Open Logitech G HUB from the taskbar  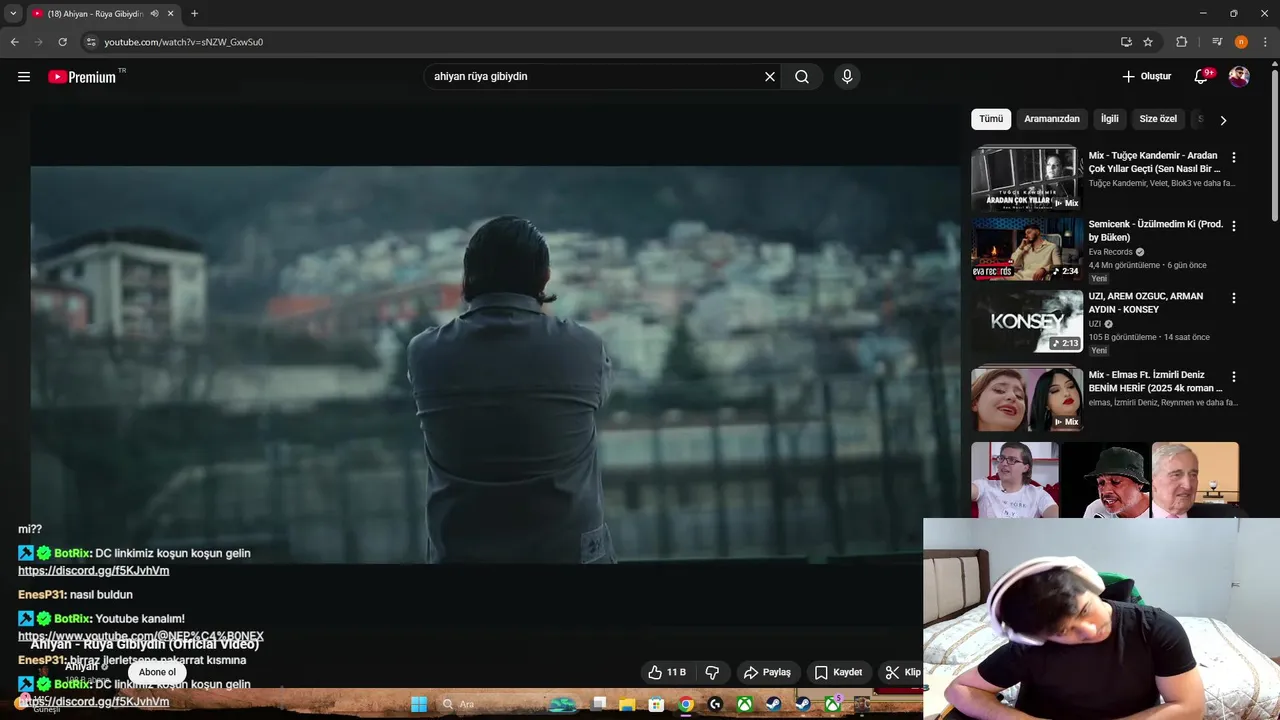tap(715, 704)
